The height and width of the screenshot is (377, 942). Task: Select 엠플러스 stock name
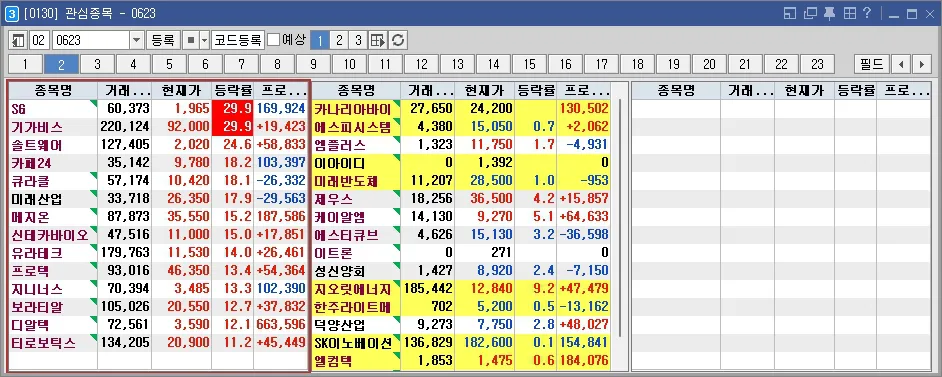(x=339, y=145)
